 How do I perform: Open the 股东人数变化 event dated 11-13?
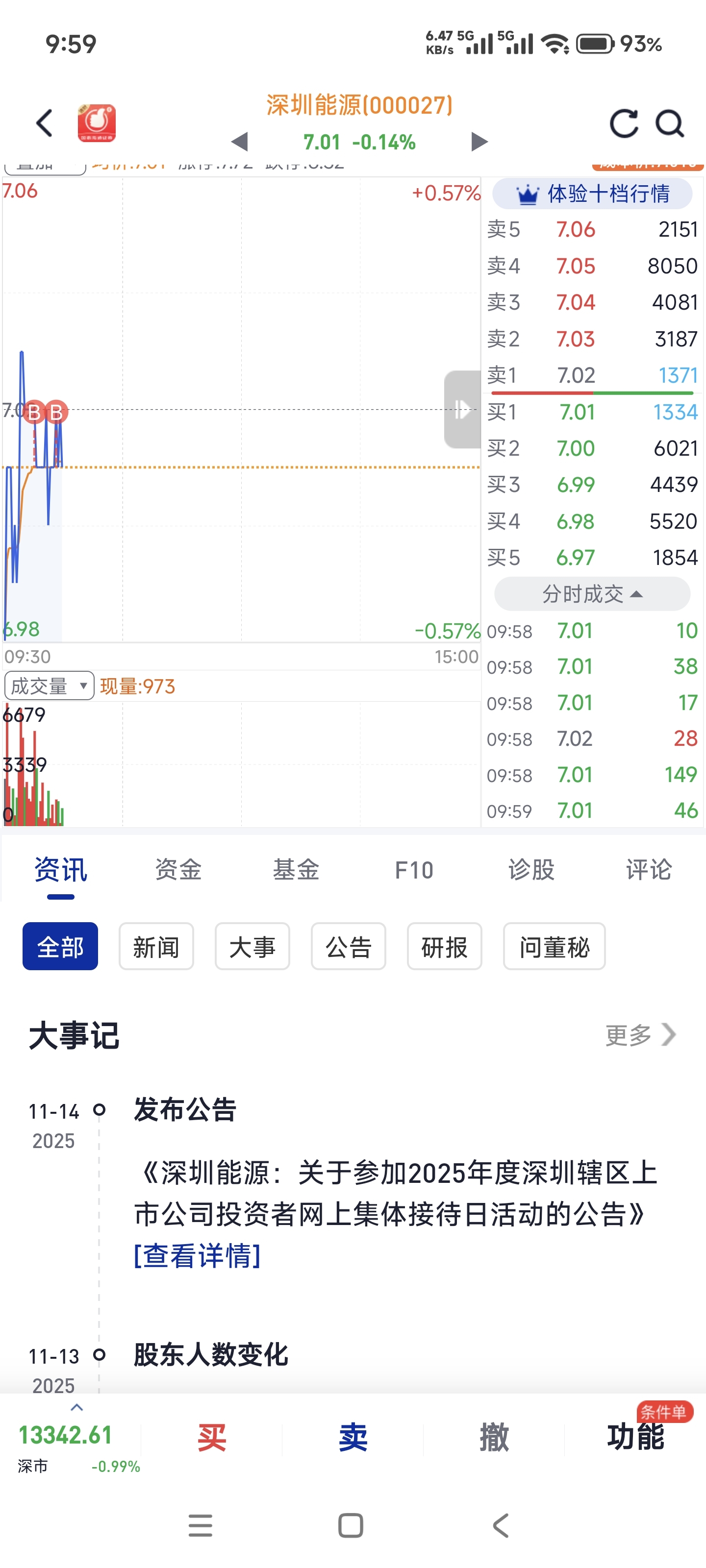pos(211,1355)
